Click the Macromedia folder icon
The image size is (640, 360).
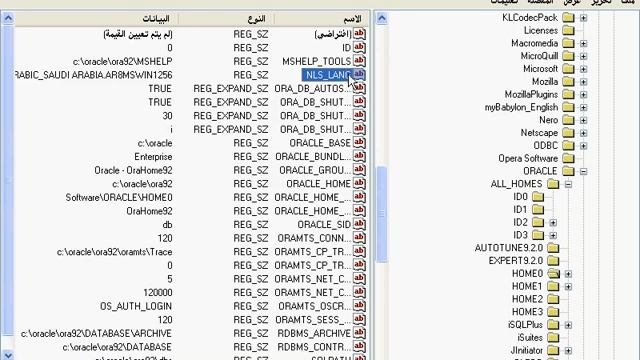pyautogui.click(x=568, y=43)
